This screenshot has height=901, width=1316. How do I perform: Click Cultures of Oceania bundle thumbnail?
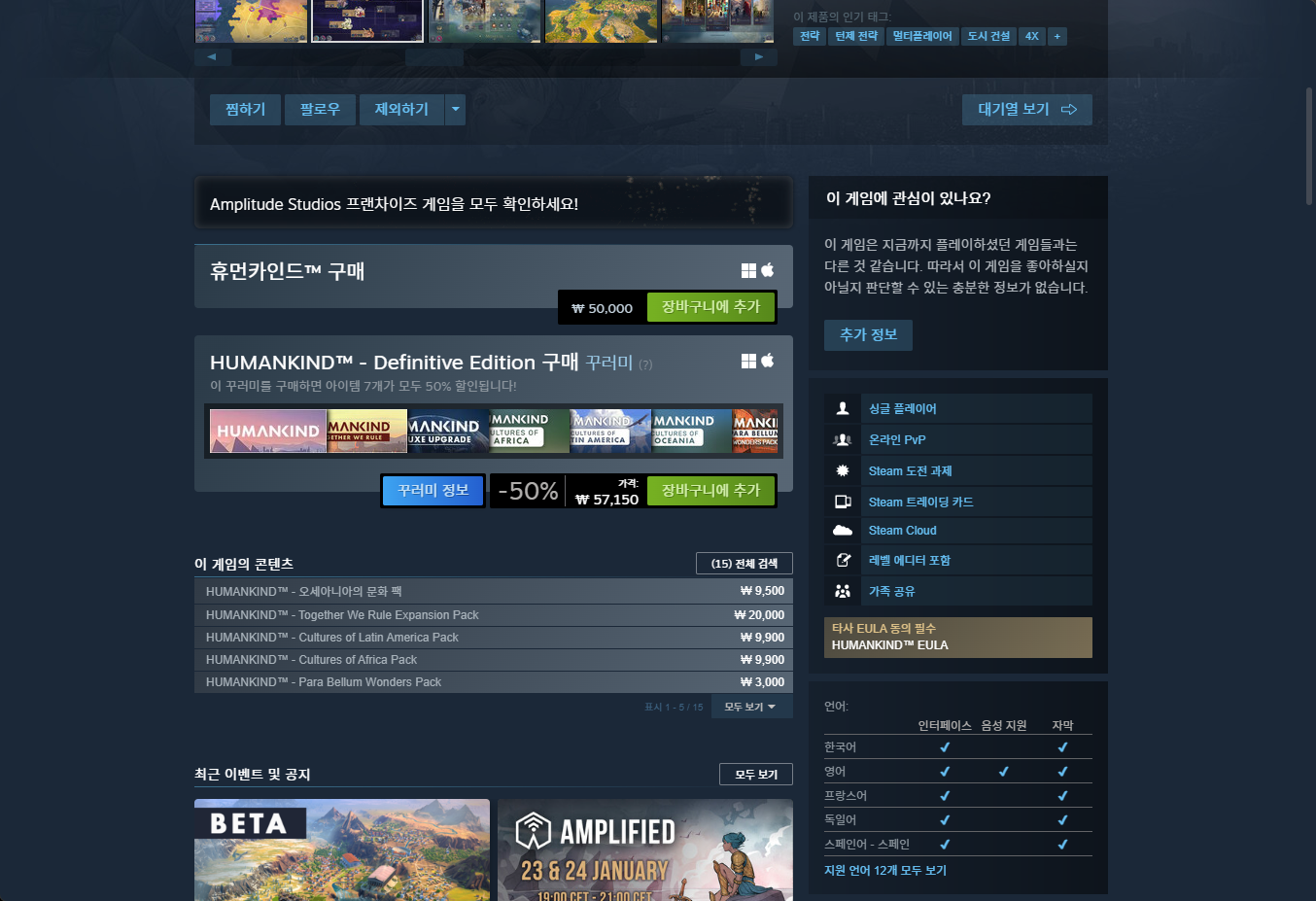692,432
